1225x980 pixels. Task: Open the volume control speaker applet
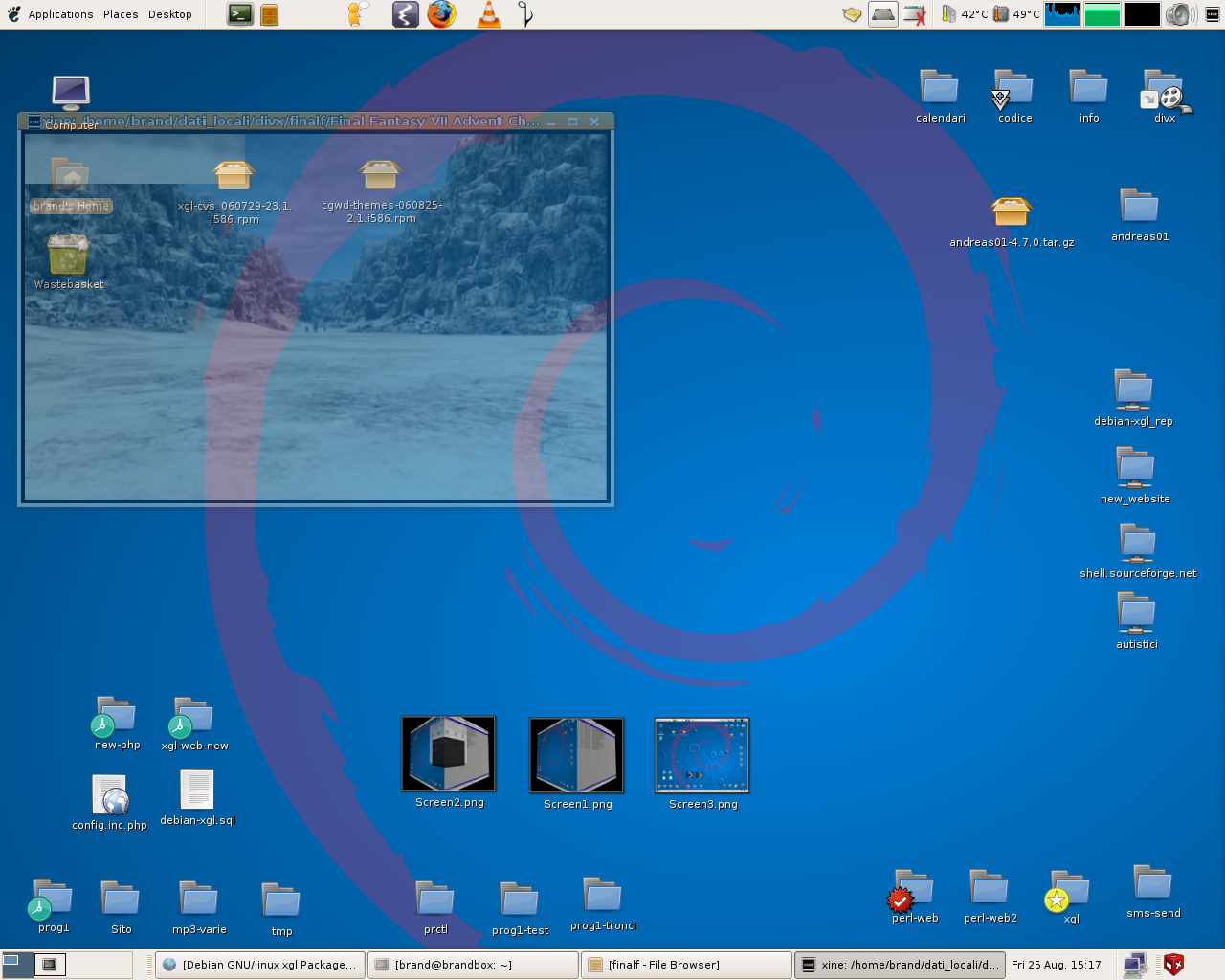coord(1181,14)
